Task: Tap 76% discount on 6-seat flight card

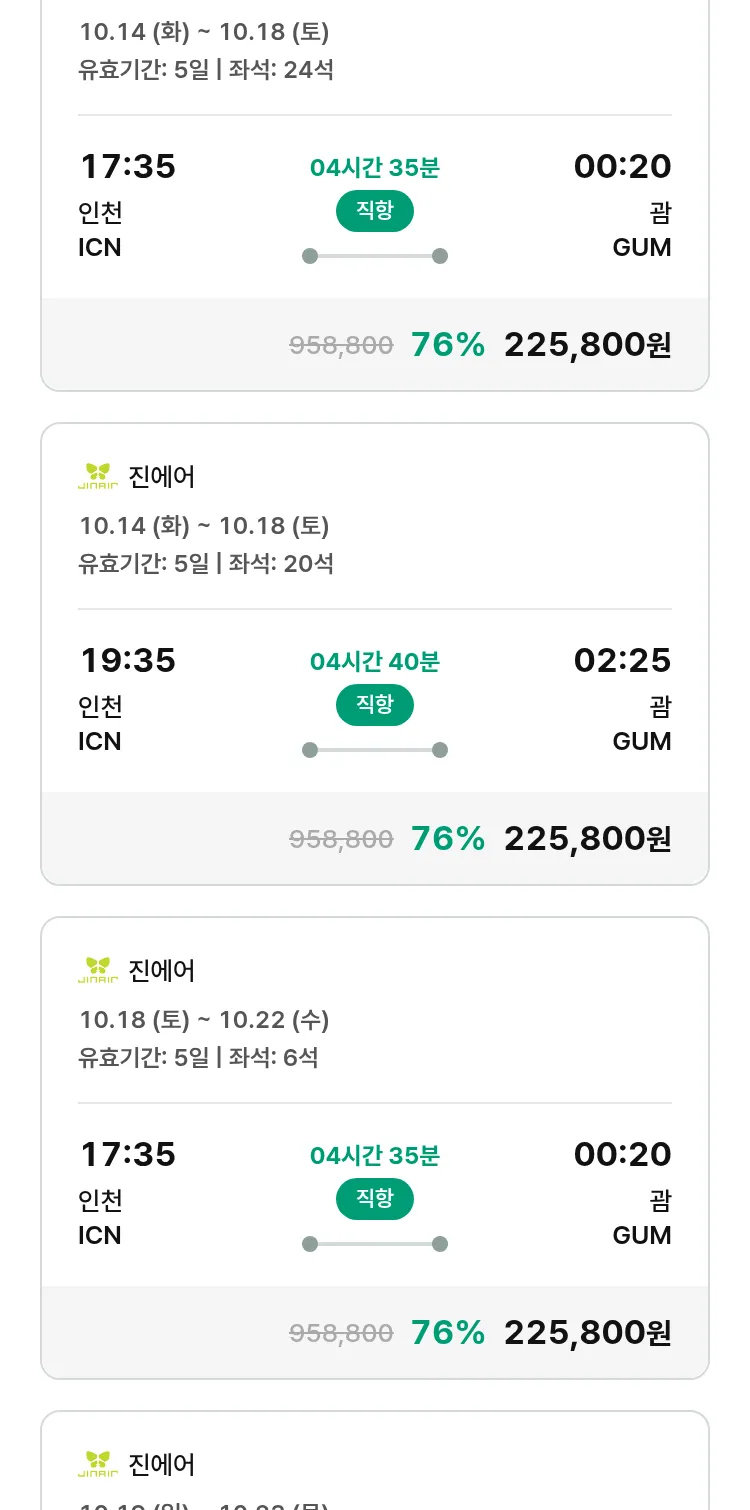Action: point(448,1332)
